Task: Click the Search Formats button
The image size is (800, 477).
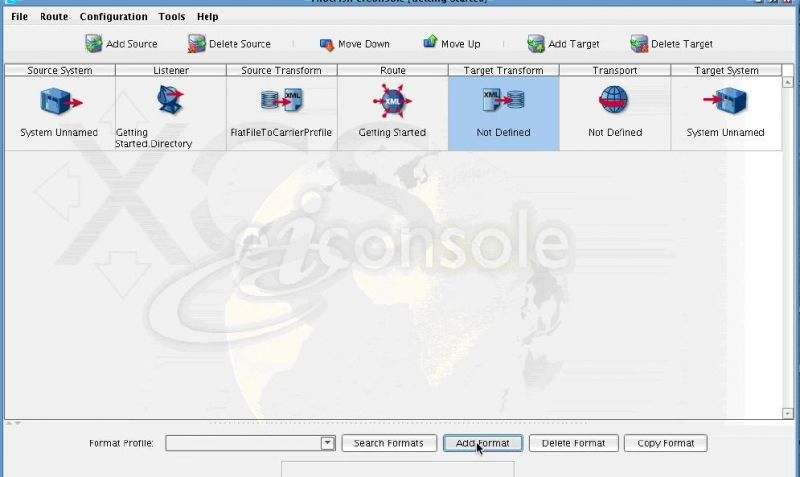Action: (x=389, y=443)
